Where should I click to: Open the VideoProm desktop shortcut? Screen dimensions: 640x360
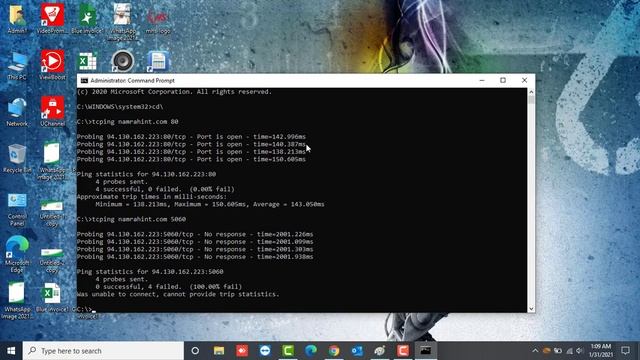(x=52, y=18)
